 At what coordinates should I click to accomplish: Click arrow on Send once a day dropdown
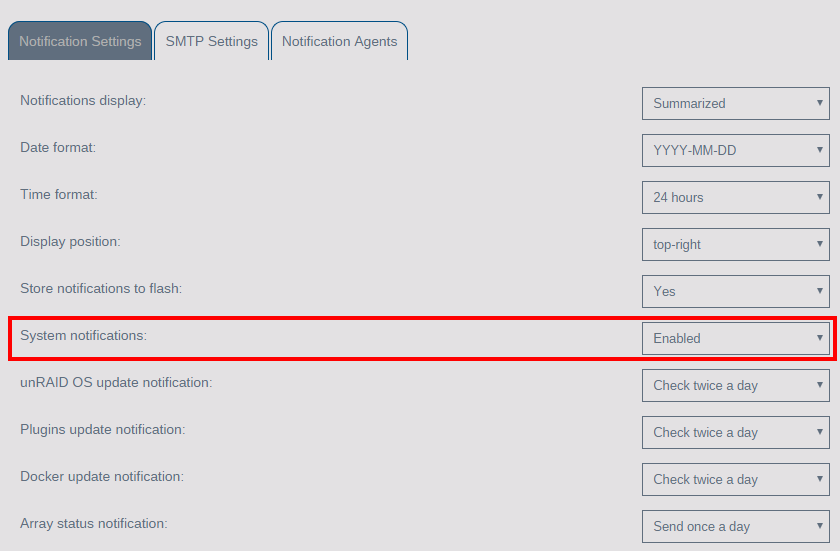pos(820,526)
